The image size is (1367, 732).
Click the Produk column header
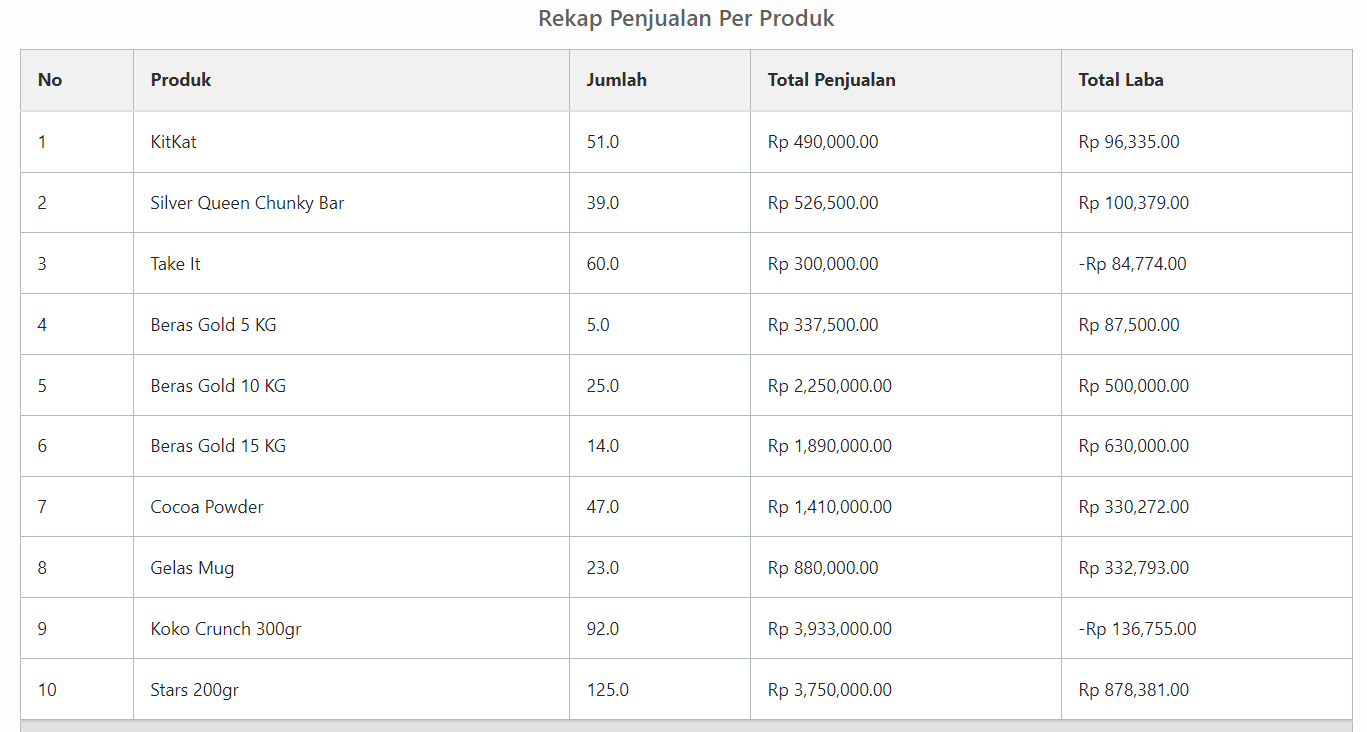[181, 80]
